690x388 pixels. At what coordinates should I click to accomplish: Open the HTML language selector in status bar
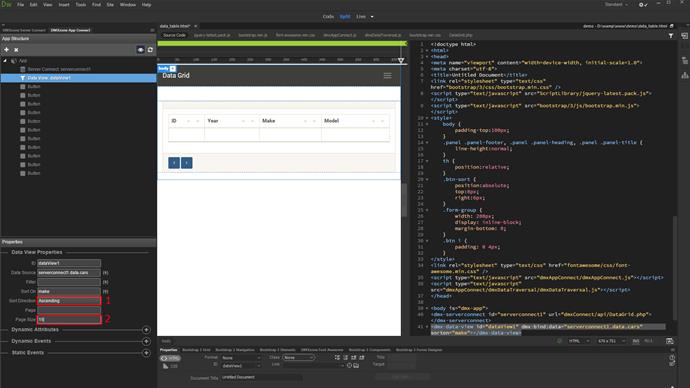click(x=578, y=341)
